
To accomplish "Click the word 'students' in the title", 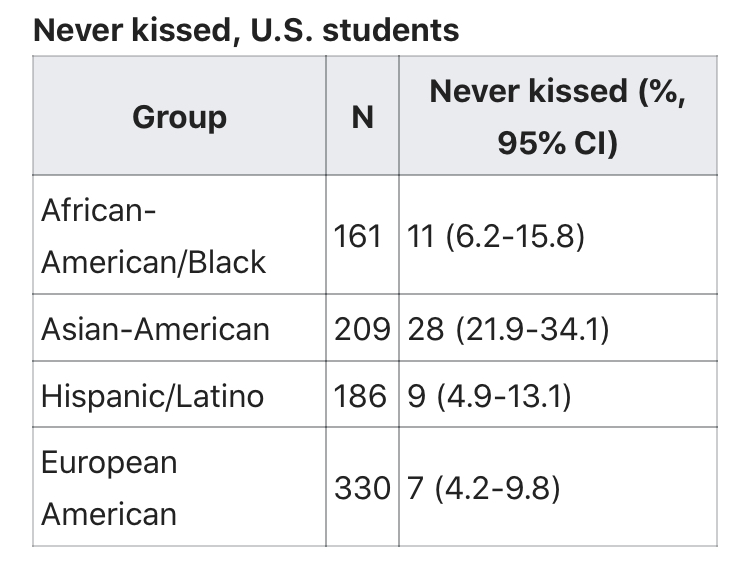I will tap(391, 30).
